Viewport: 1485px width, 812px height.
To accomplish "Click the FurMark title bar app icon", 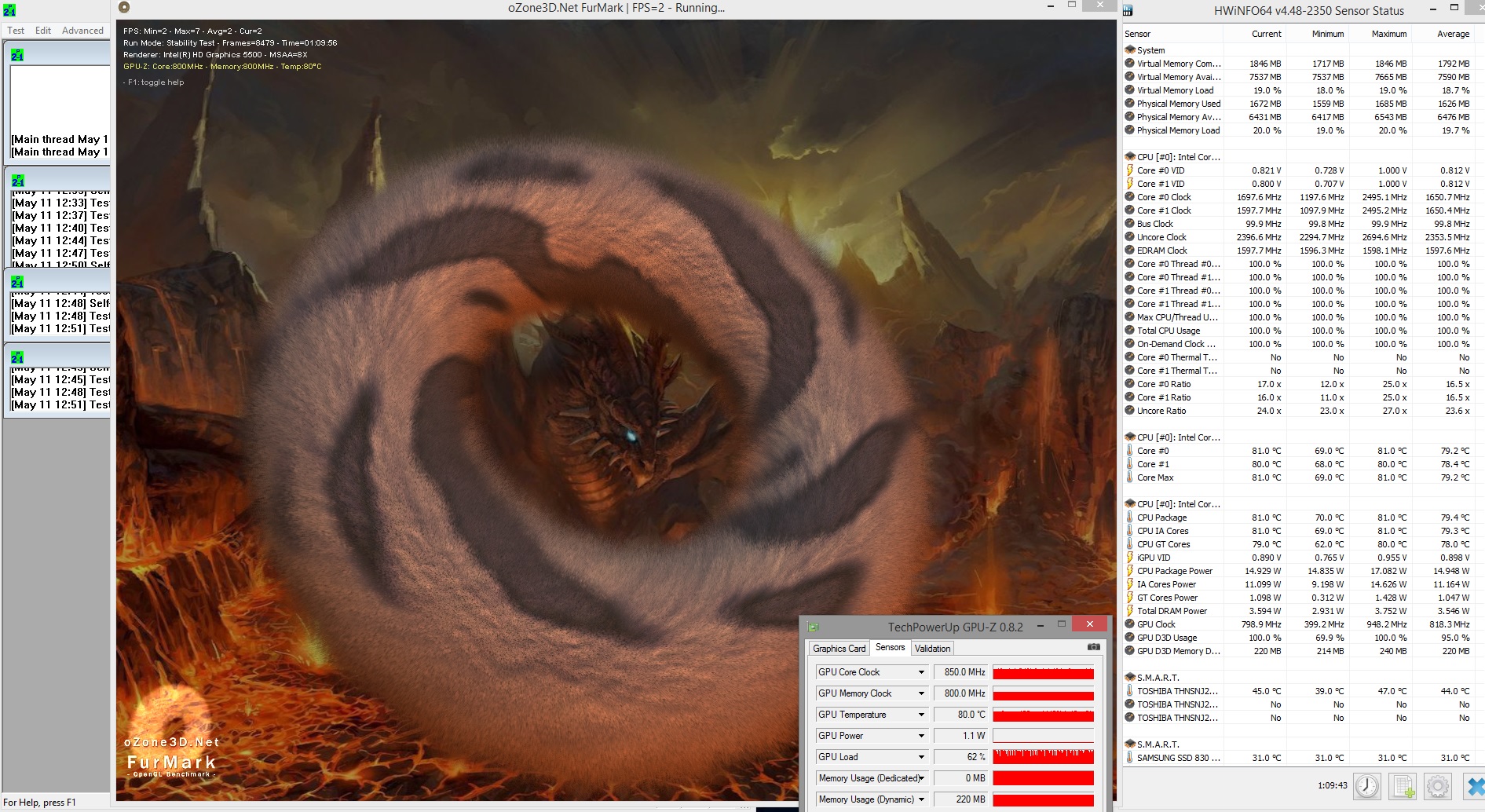I will 124,7.
